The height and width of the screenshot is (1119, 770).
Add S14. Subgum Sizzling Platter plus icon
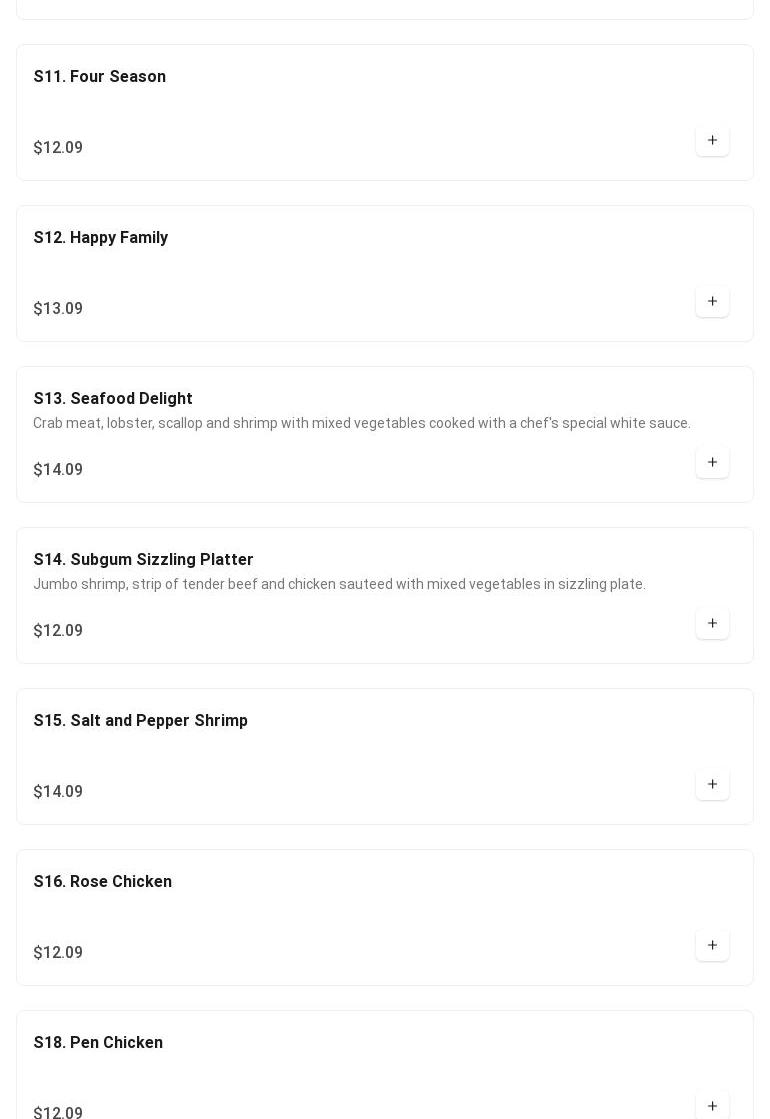click(712, 623)
